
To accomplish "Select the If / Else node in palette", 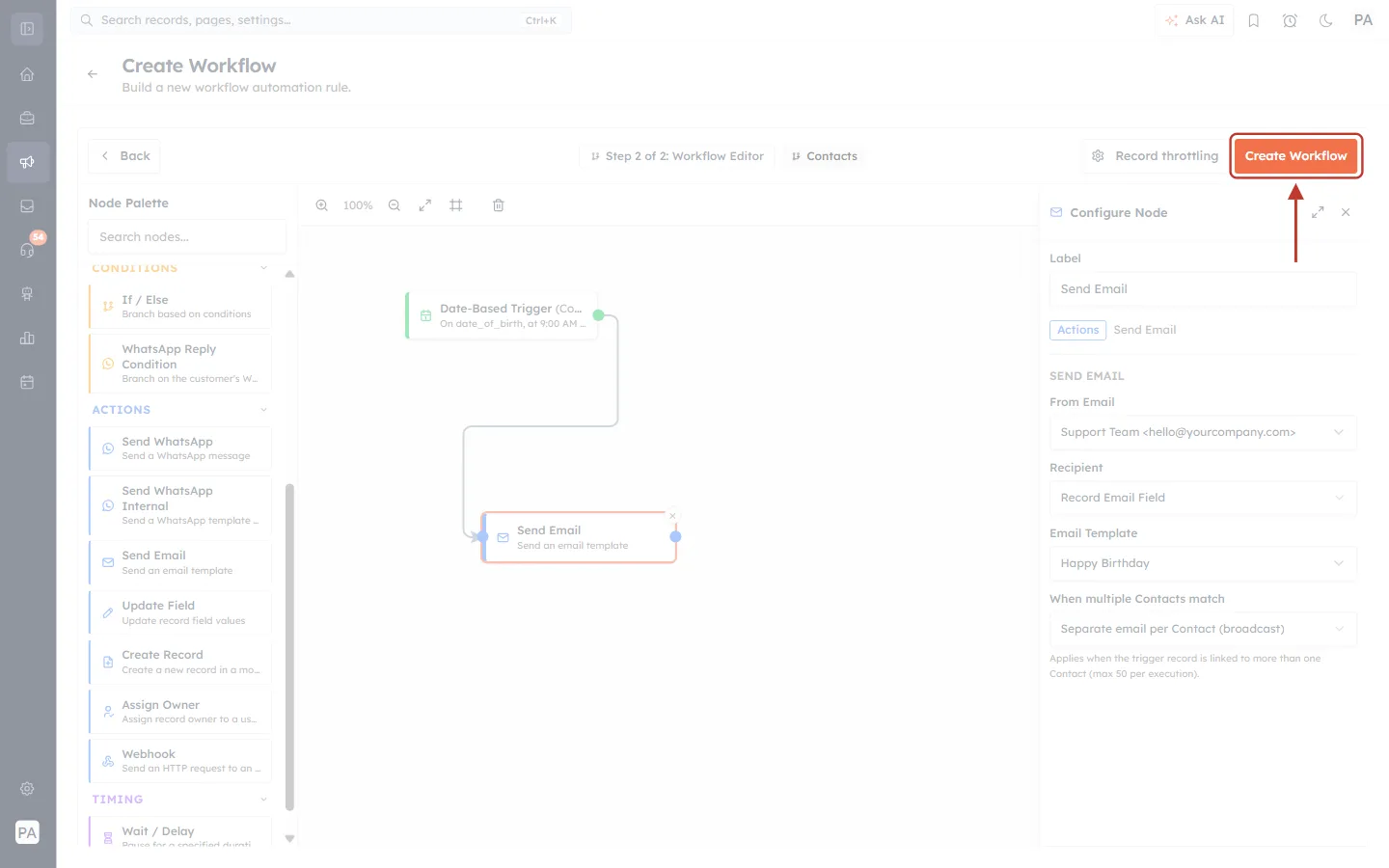I will 180,307.
